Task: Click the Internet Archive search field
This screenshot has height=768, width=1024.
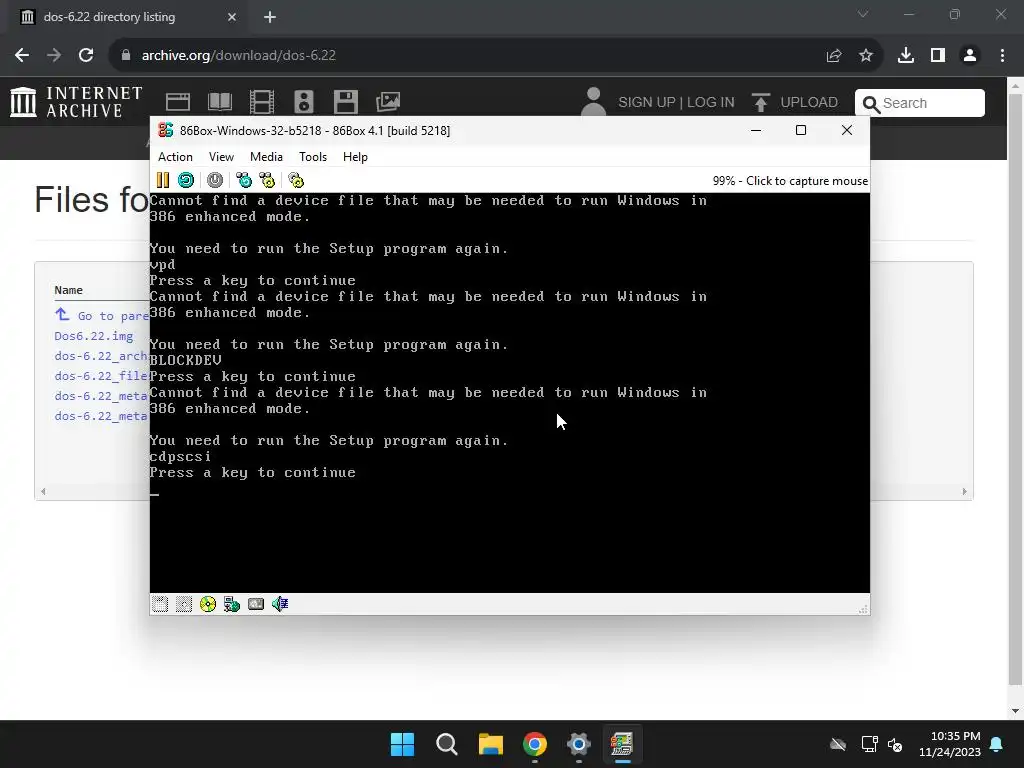Action: coord(920,103)
